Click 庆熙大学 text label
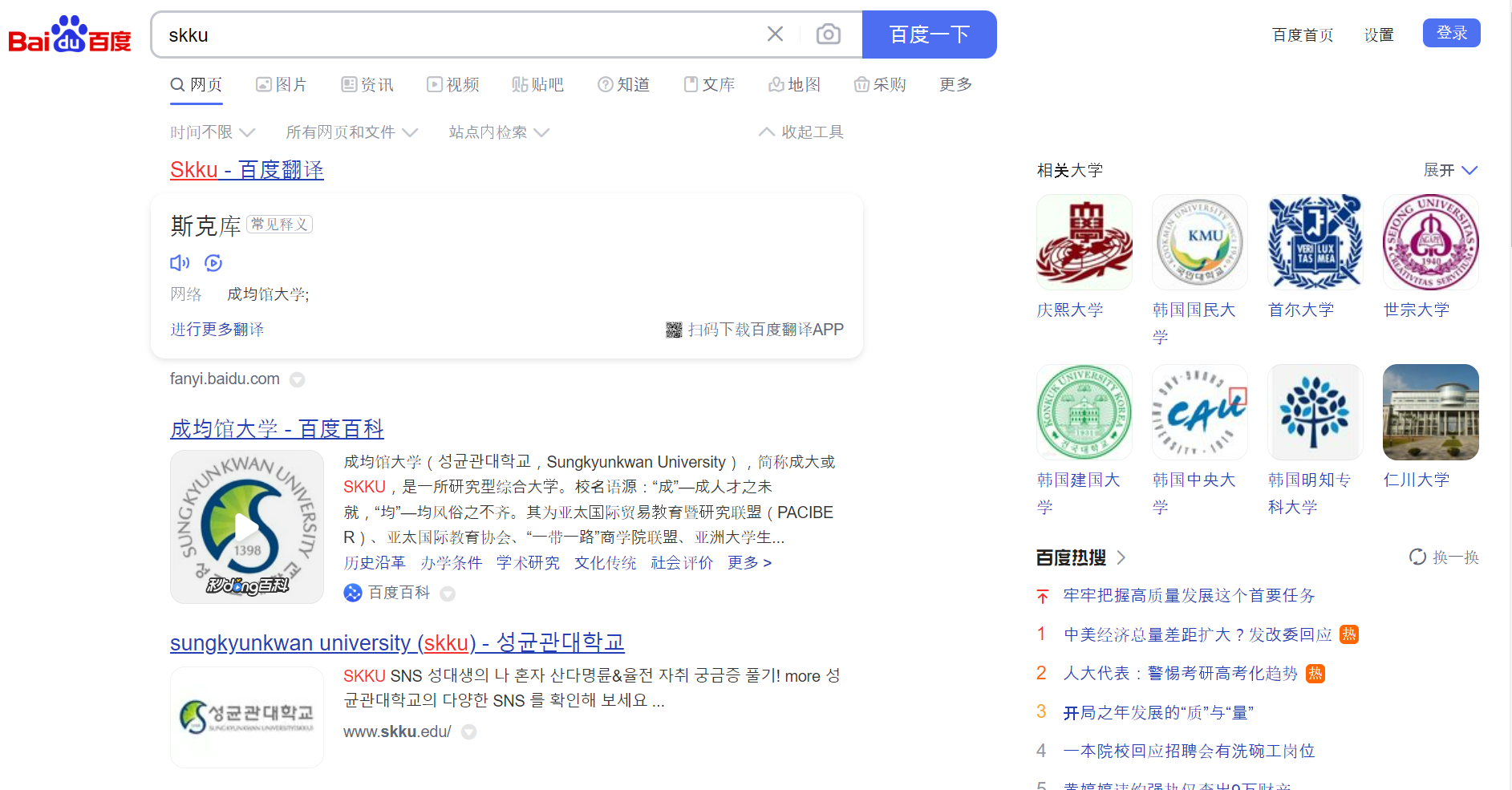This screenshot has height=790, width=1512. pyautogui.click(x=1070, y=310)
